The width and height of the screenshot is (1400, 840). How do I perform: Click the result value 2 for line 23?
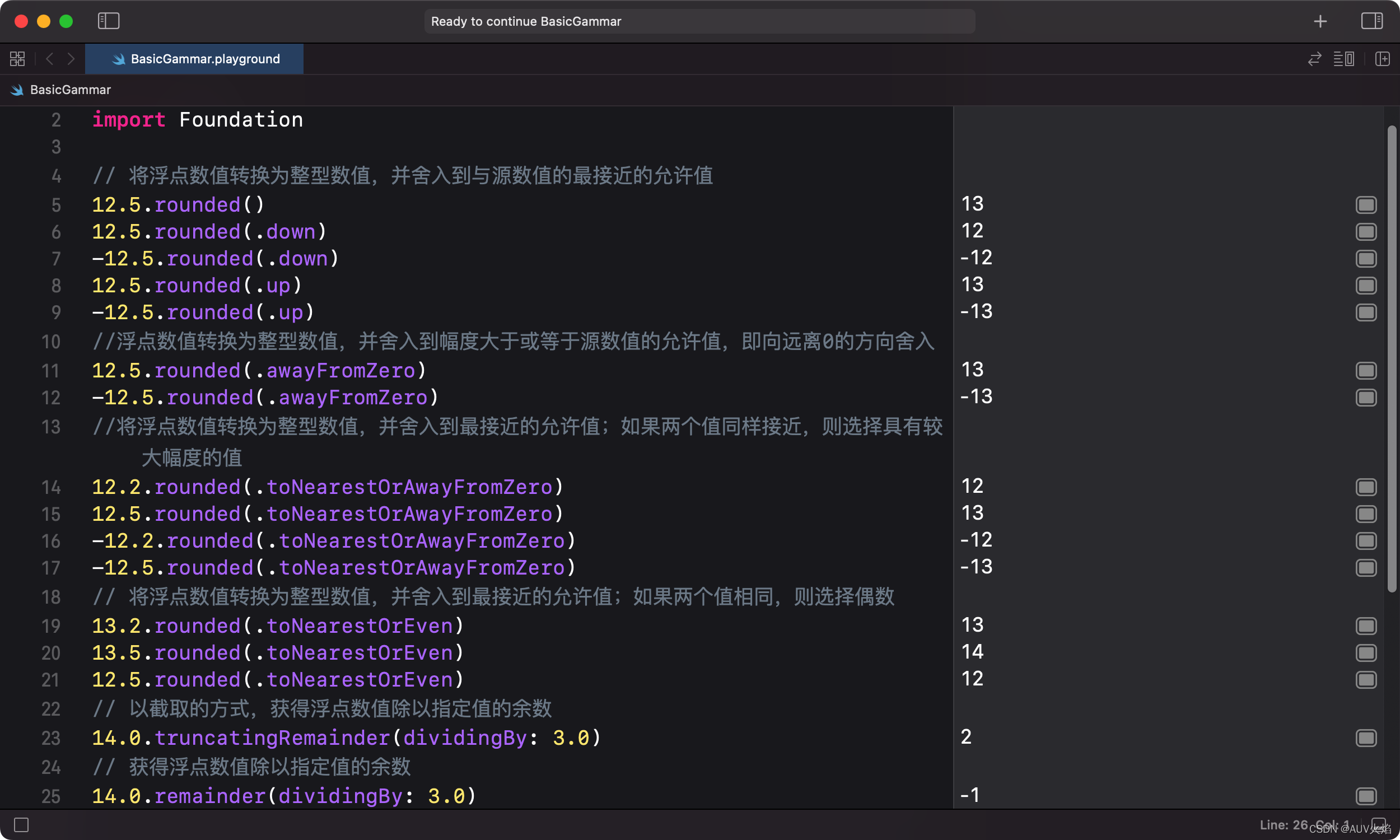click(966, 737)
